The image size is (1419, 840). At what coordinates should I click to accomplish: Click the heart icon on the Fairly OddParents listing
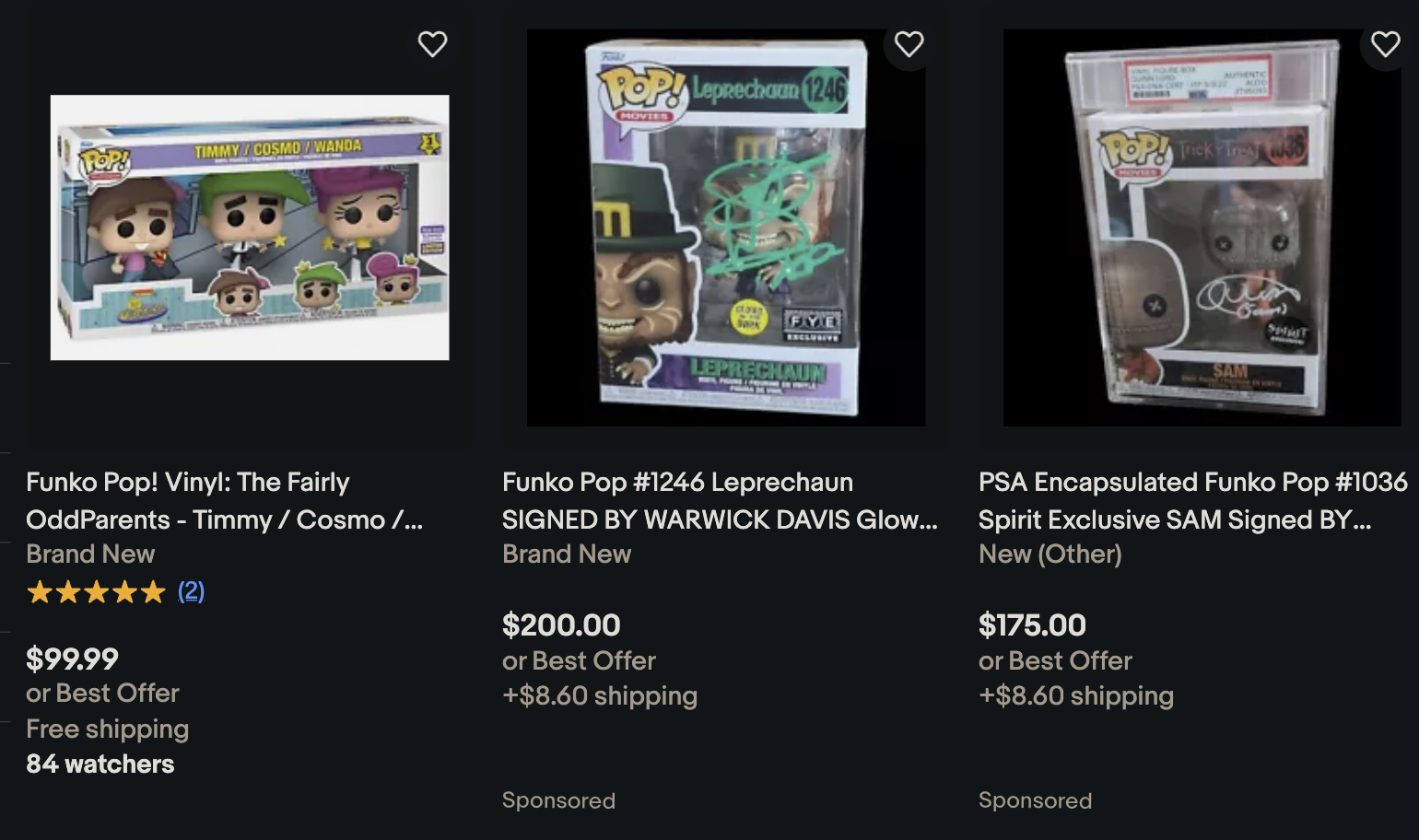(x=432, y=42)
